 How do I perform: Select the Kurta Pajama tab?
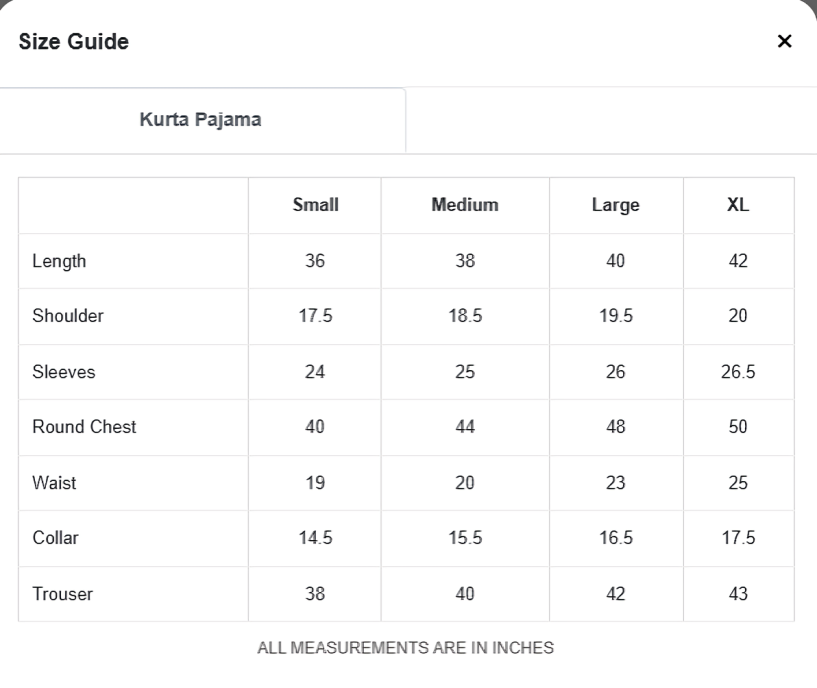pyautogui.click(x=201, y=120)
